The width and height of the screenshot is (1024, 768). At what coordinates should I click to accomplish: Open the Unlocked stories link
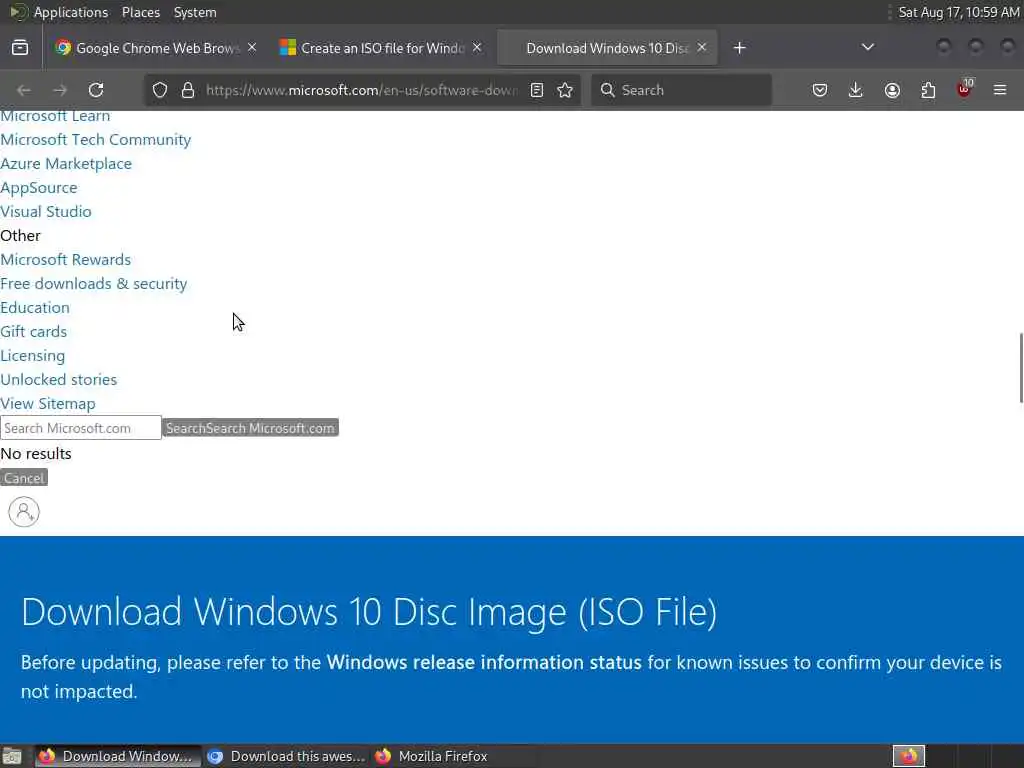pos(59,380)
